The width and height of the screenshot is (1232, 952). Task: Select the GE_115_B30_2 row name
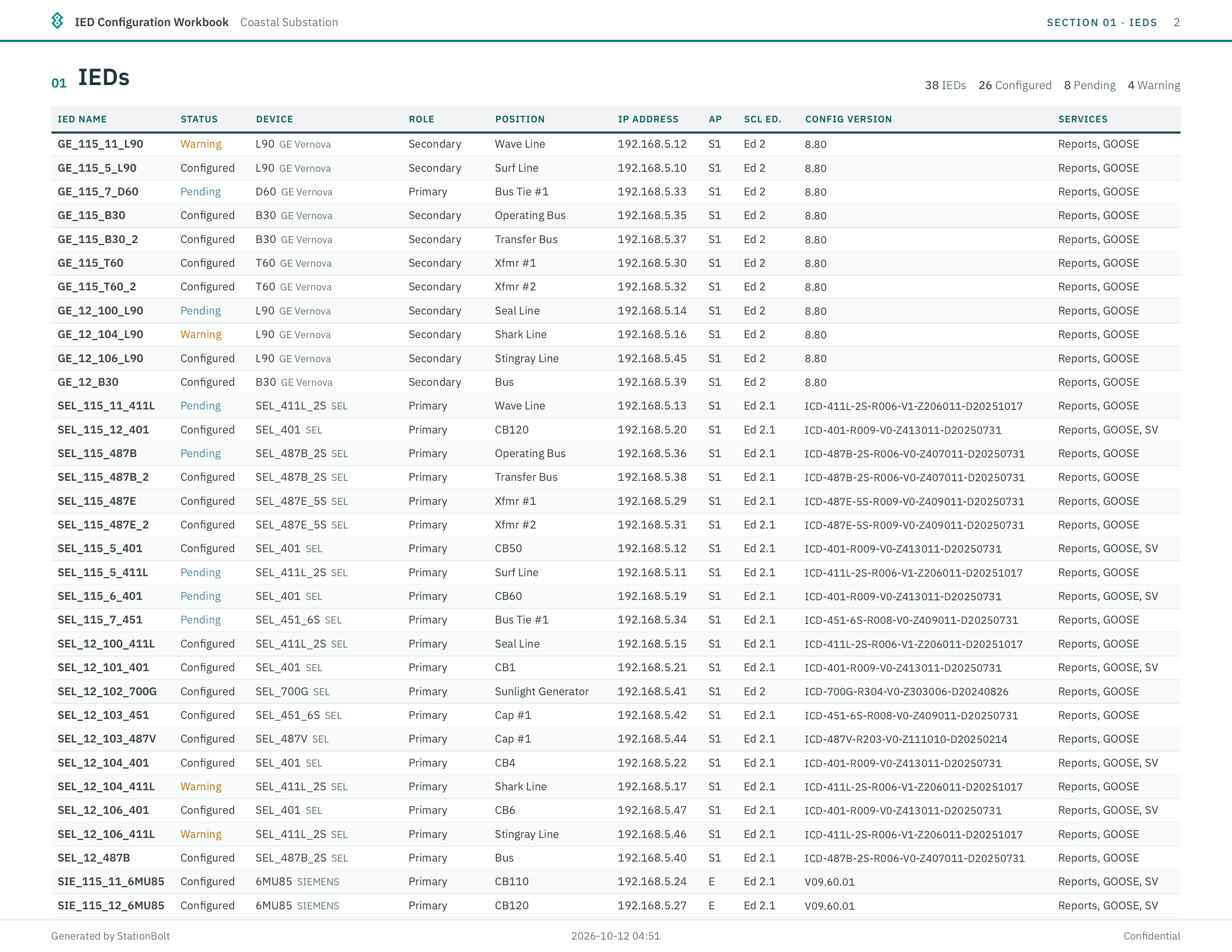97,239
